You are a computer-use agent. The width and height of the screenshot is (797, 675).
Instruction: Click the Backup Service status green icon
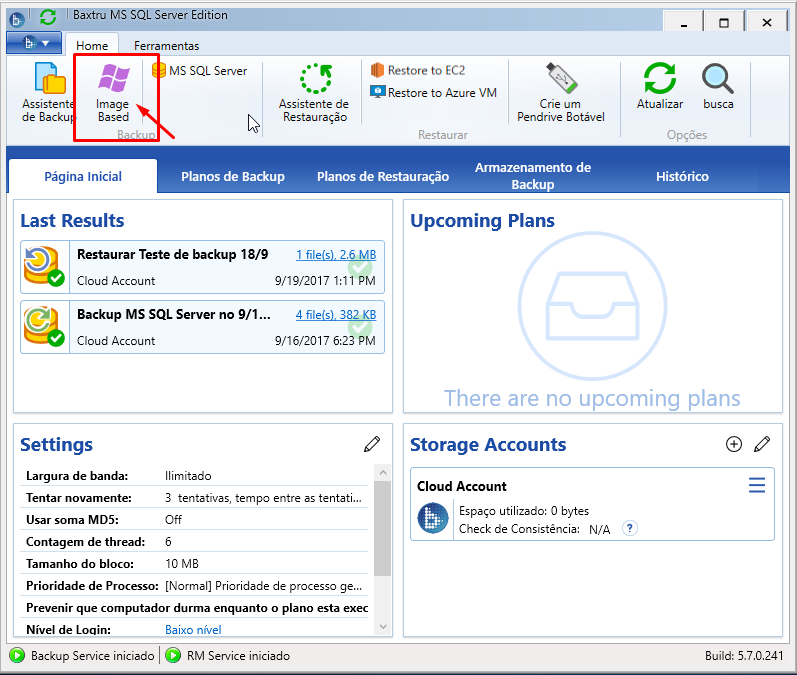tap(17, 655)
